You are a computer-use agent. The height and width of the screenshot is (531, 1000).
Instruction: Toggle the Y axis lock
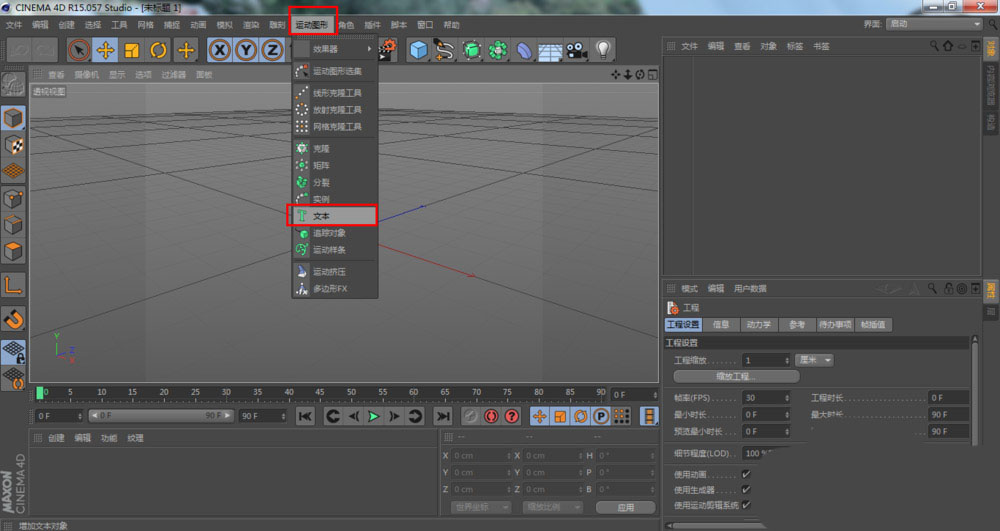pos(246,50)
